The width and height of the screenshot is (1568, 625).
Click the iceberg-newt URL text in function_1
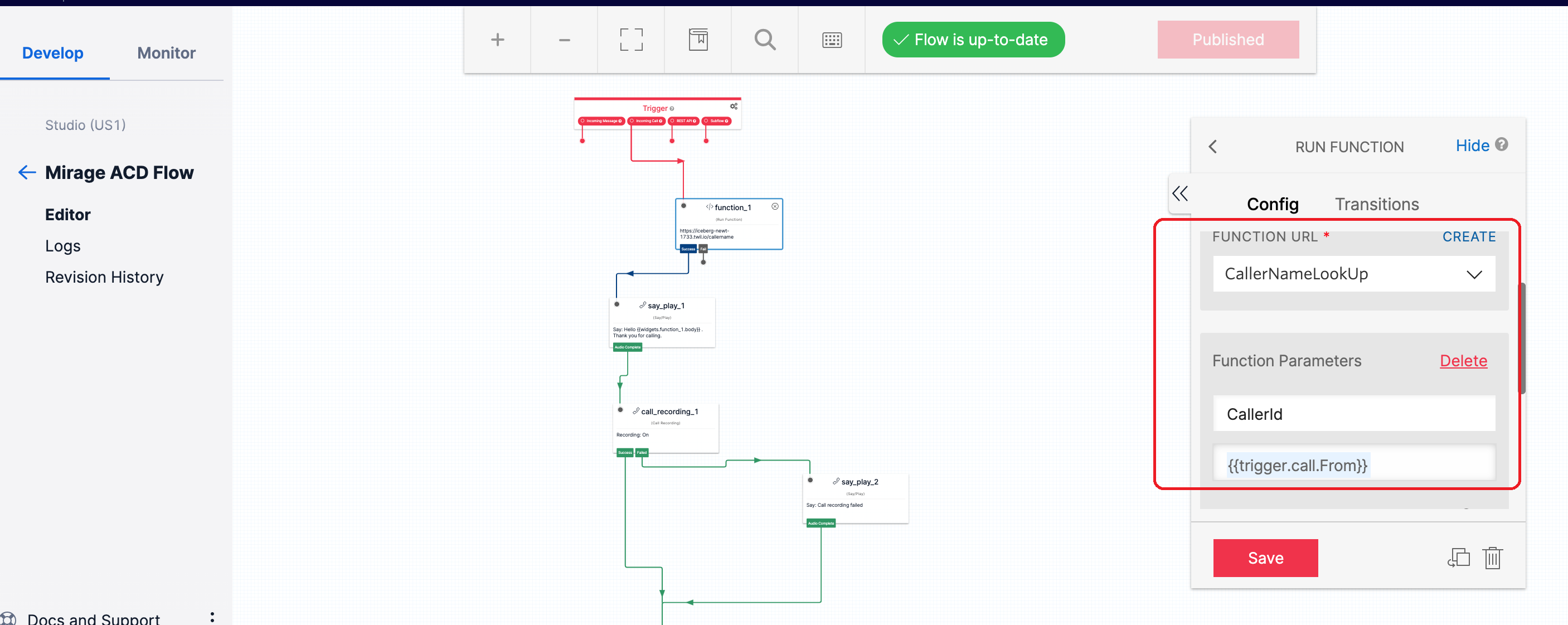click(706, 234)
